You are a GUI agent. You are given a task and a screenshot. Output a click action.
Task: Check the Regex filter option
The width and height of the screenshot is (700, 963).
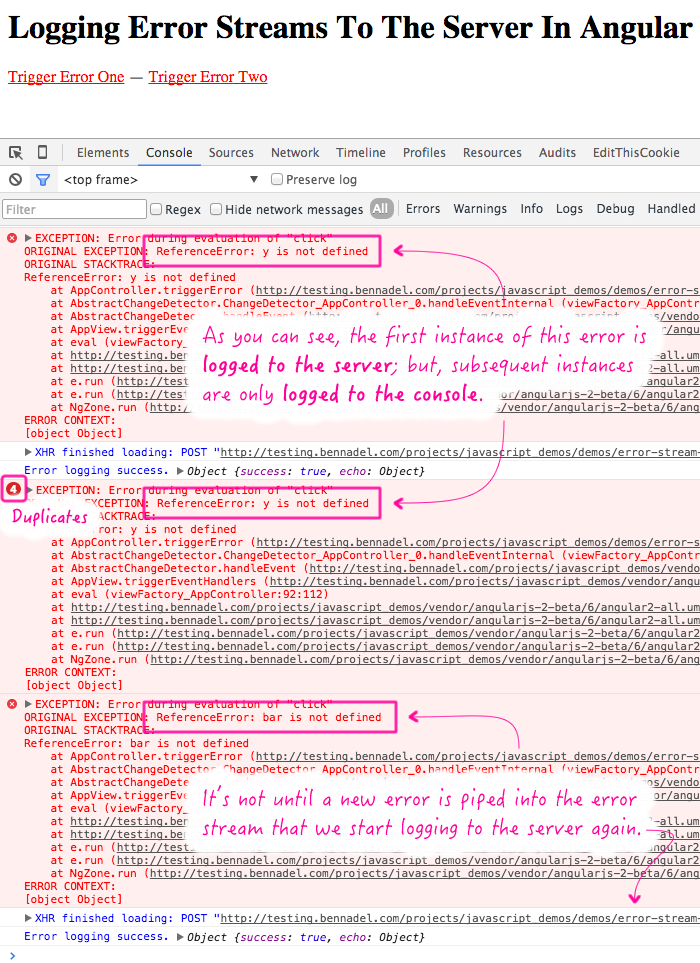(x=156, y=209)
